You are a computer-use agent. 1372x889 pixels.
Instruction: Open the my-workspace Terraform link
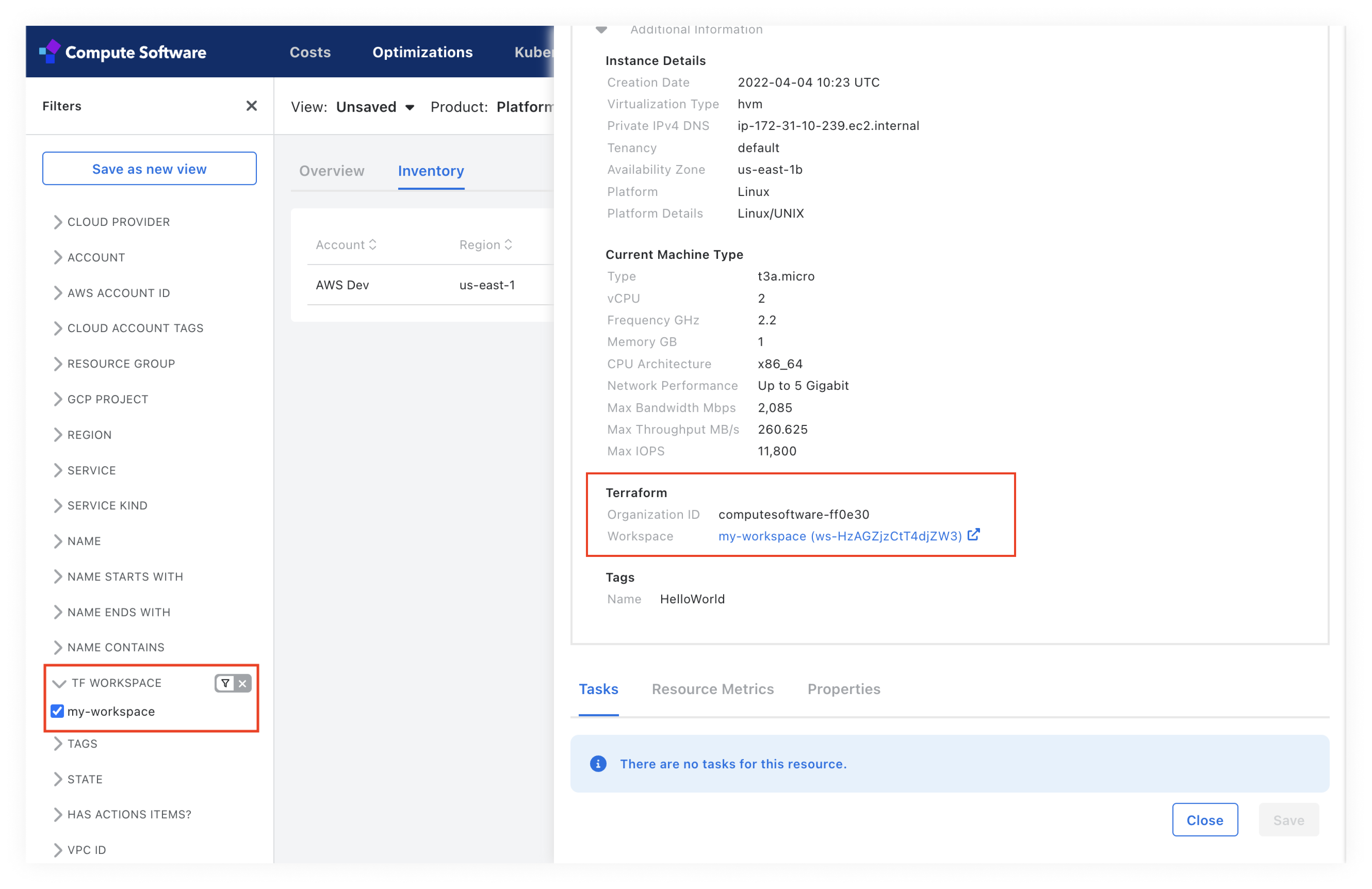point(840,536)
